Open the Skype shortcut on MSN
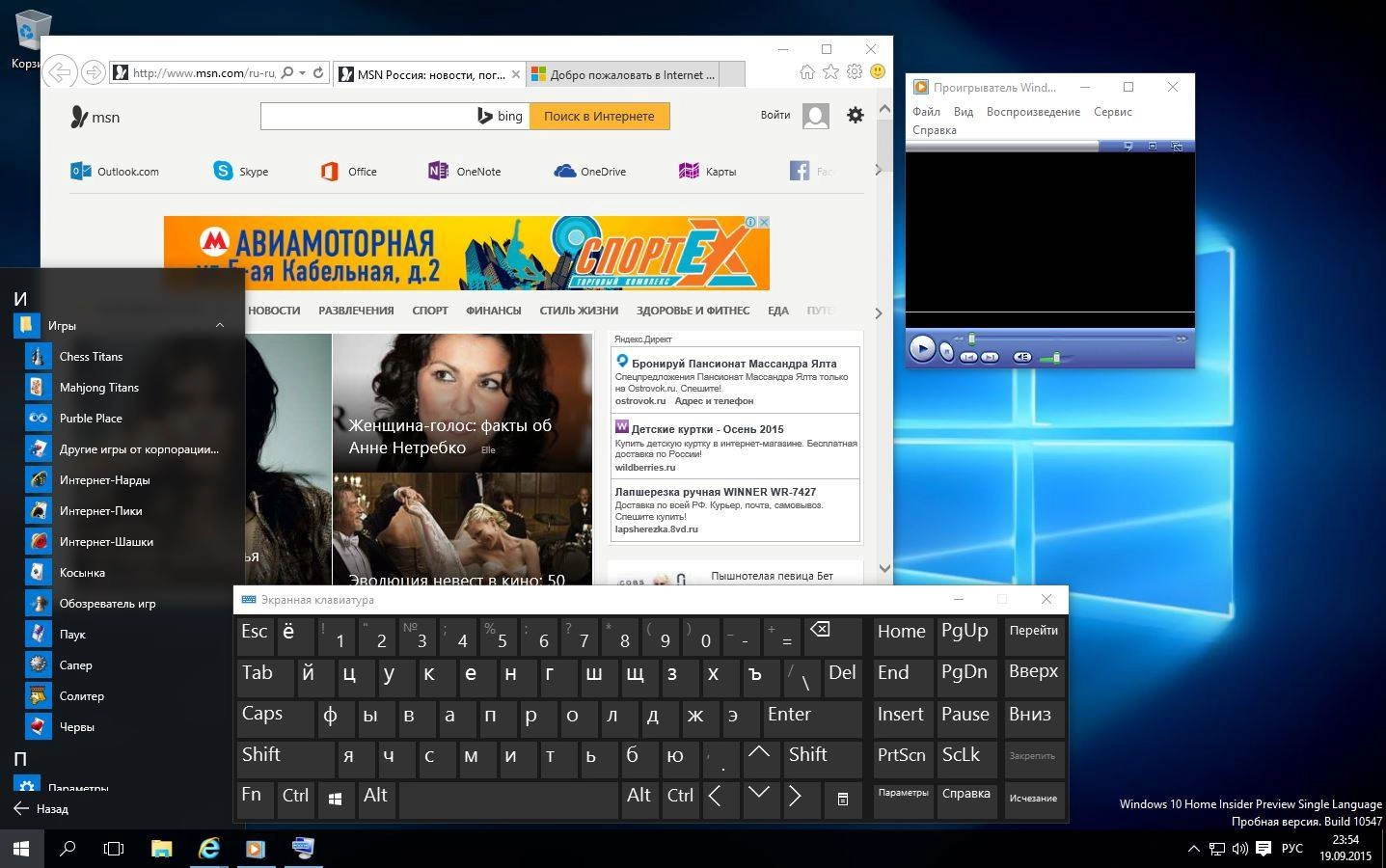The height and width of the screenshot is (868, 1386). coord(240,171)
